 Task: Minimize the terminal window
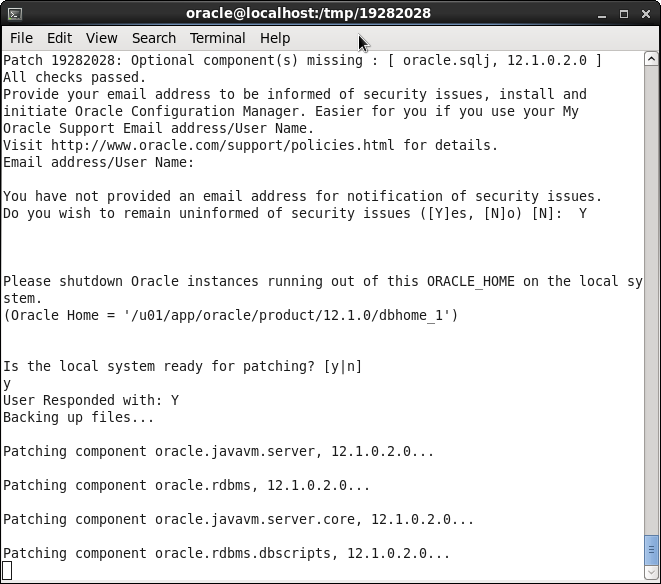602,14
